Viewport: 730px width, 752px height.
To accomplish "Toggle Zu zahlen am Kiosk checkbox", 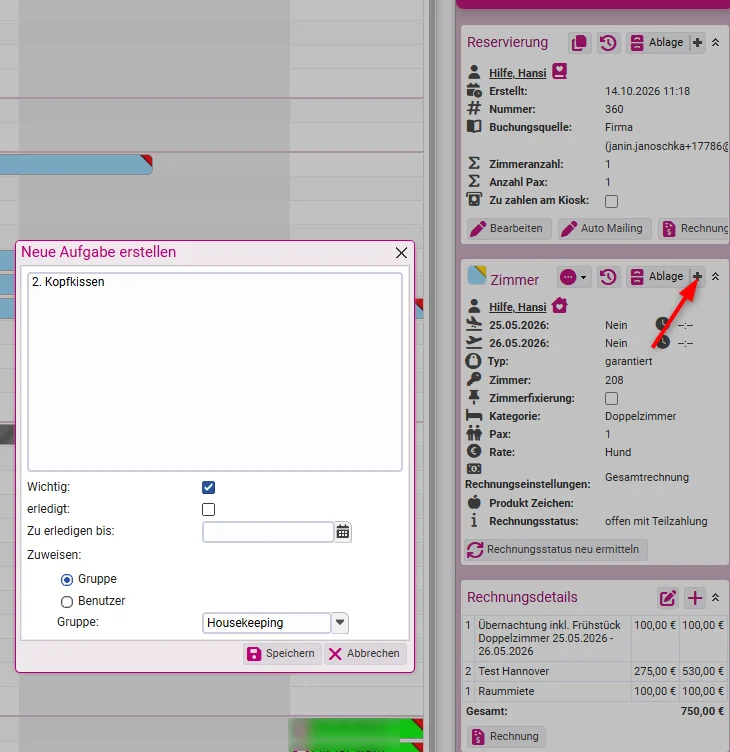I will pyautogui.click(x=611, y=201).
